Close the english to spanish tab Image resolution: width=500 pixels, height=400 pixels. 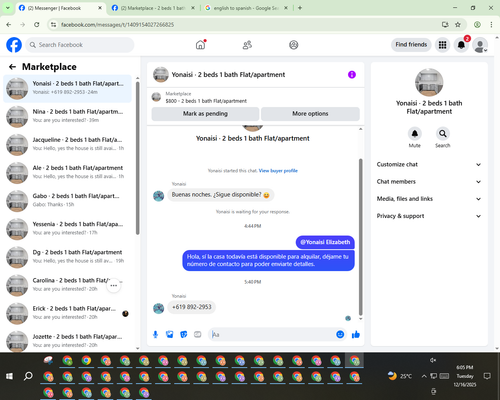(x=286, y=8)
